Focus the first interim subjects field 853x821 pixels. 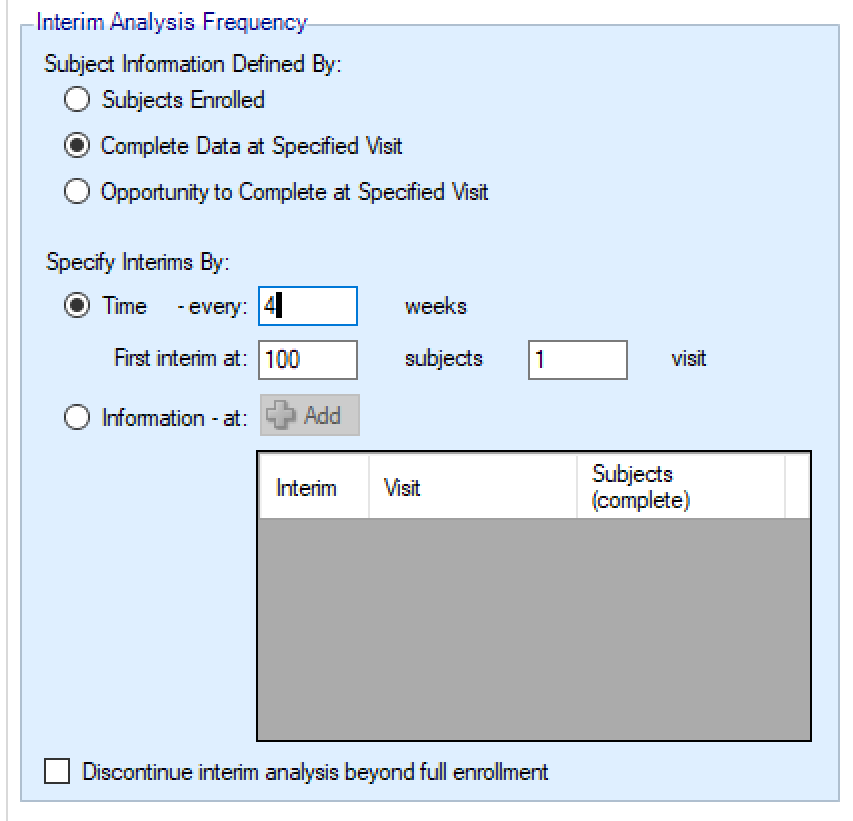click(307, 360)
